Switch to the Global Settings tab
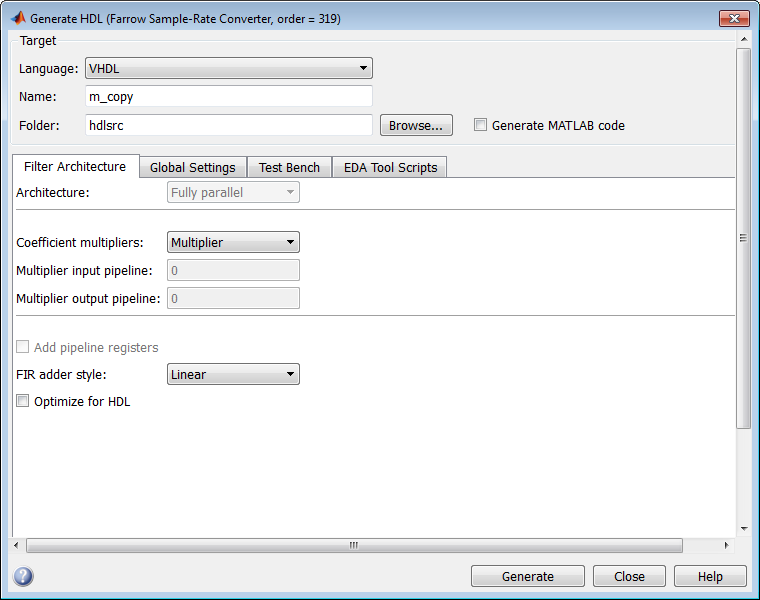760x600 pixels. coord(193,167)
